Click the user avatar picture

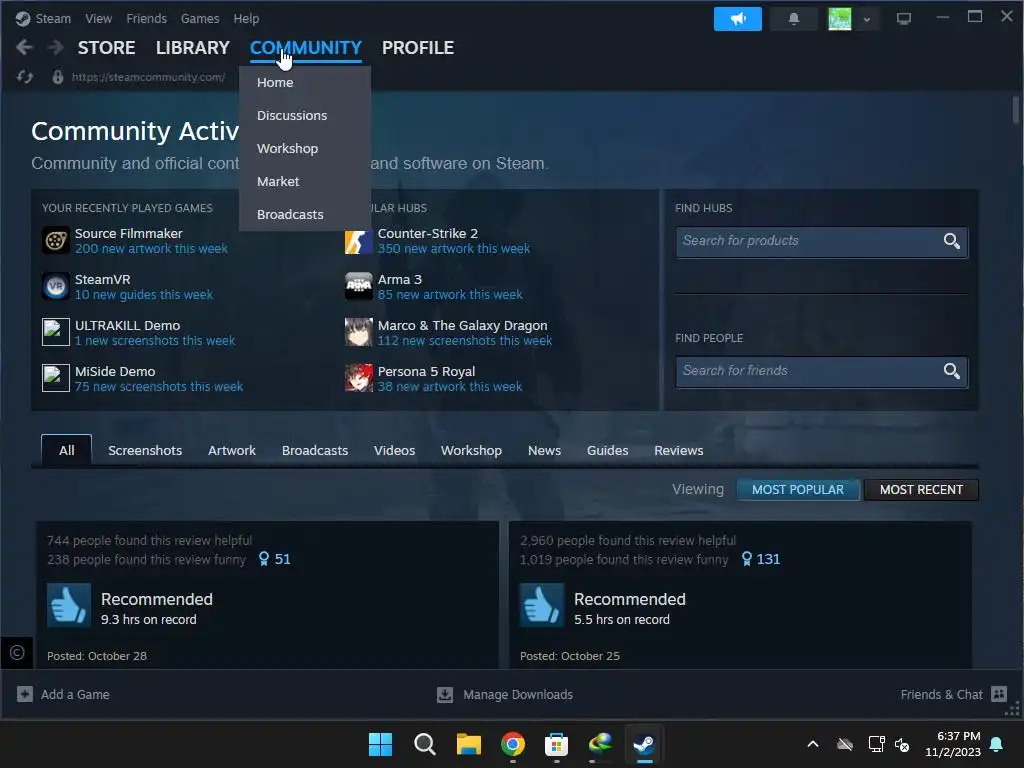click(839, 19)
